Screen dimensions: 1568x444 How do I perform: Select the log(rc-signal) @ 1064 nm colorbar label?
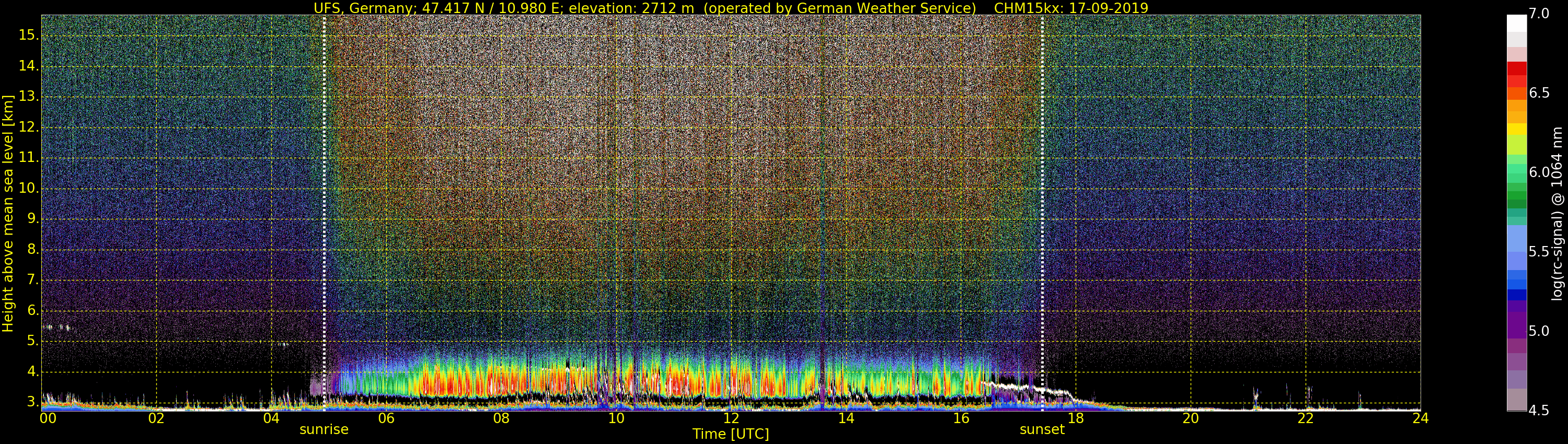click(1557, 213)
